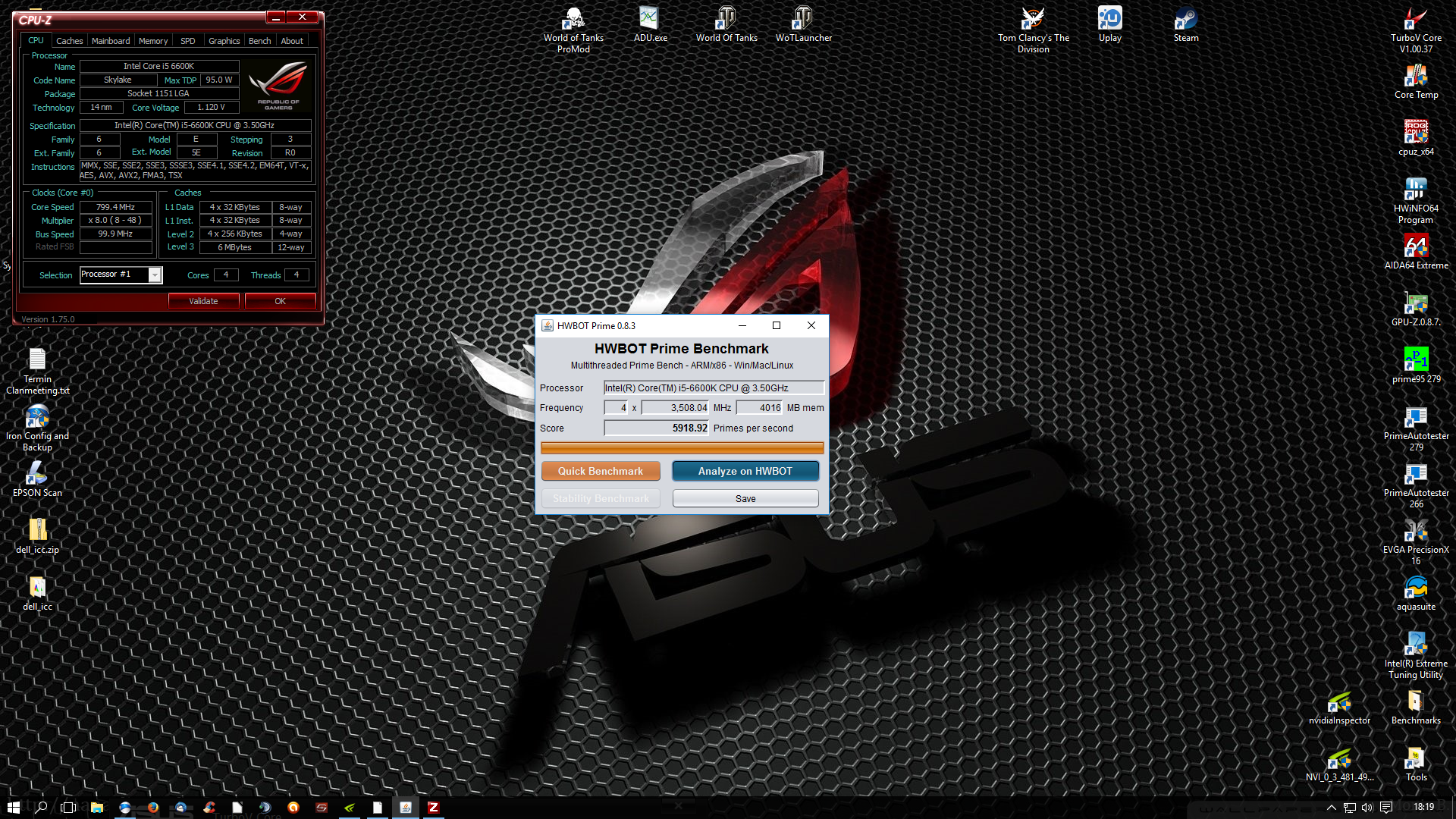Image resolution: width=1456 pixels, height=819 pixels.
Task: Expand the Processor #1 selection dropdown in CPU-Z
Action: [155, 275]
